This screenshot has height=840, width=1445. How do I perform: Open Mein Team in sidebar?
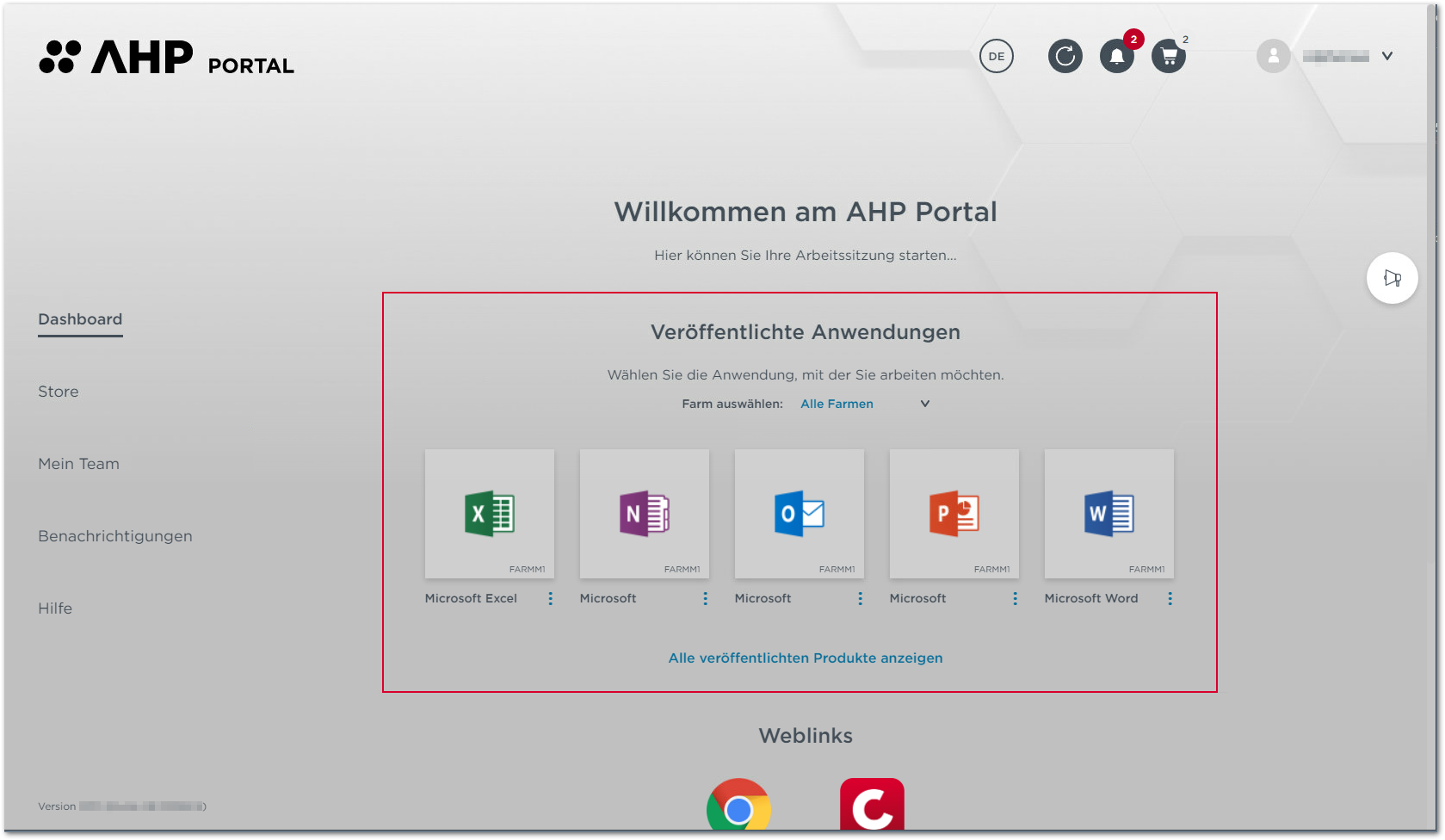coord(79,464)
